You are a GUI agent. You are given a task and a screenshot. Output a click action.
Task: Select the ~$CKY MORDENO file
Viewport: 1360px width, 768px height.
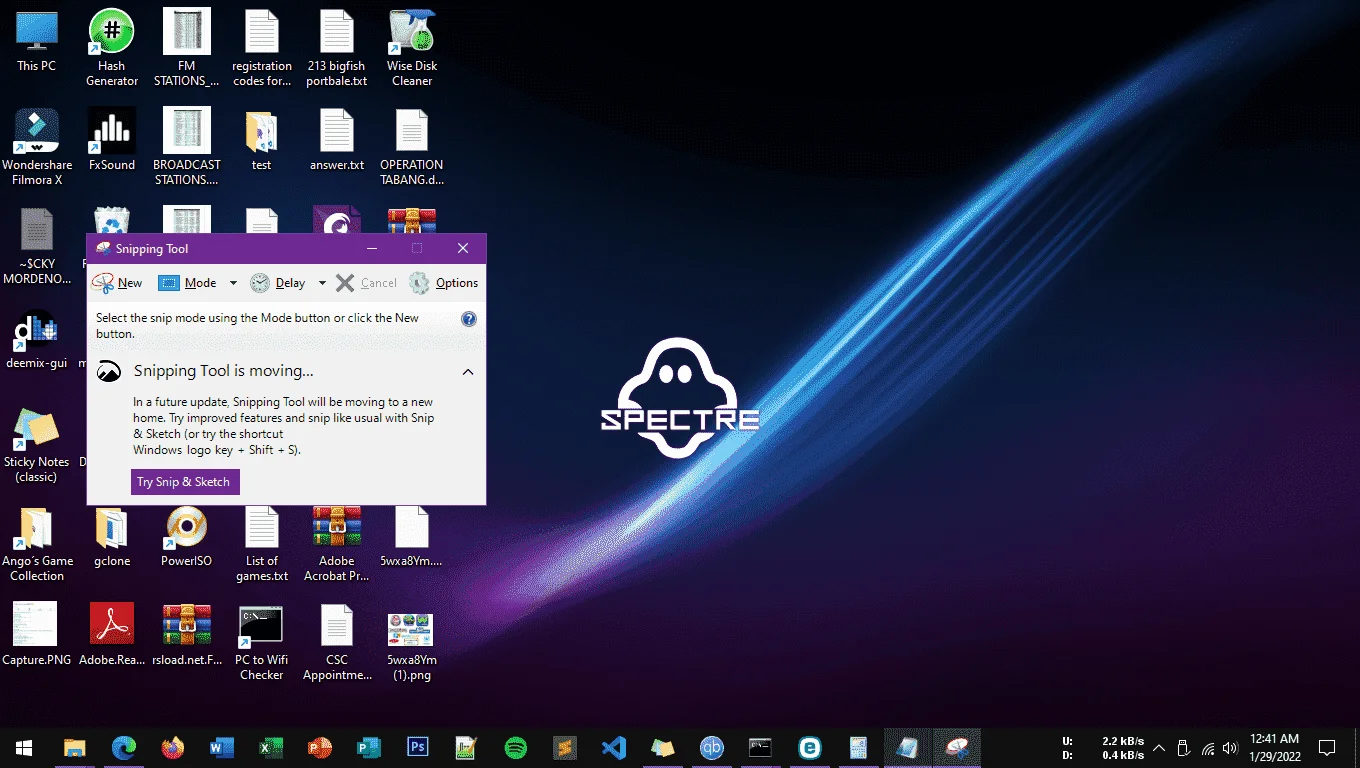pos(37,246)
